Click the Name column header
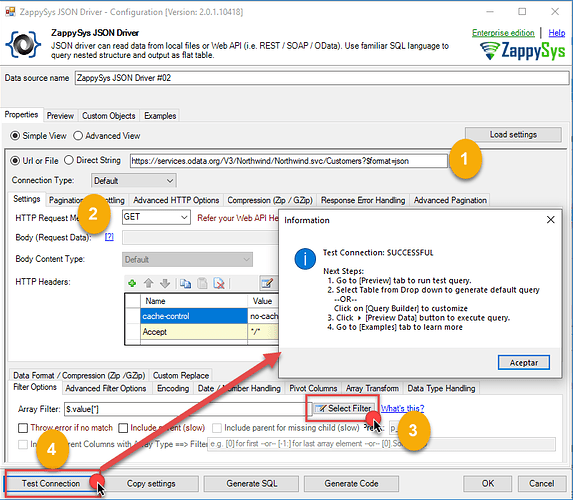Viewport: 573px width, 500px height. [x=194, y=301]
